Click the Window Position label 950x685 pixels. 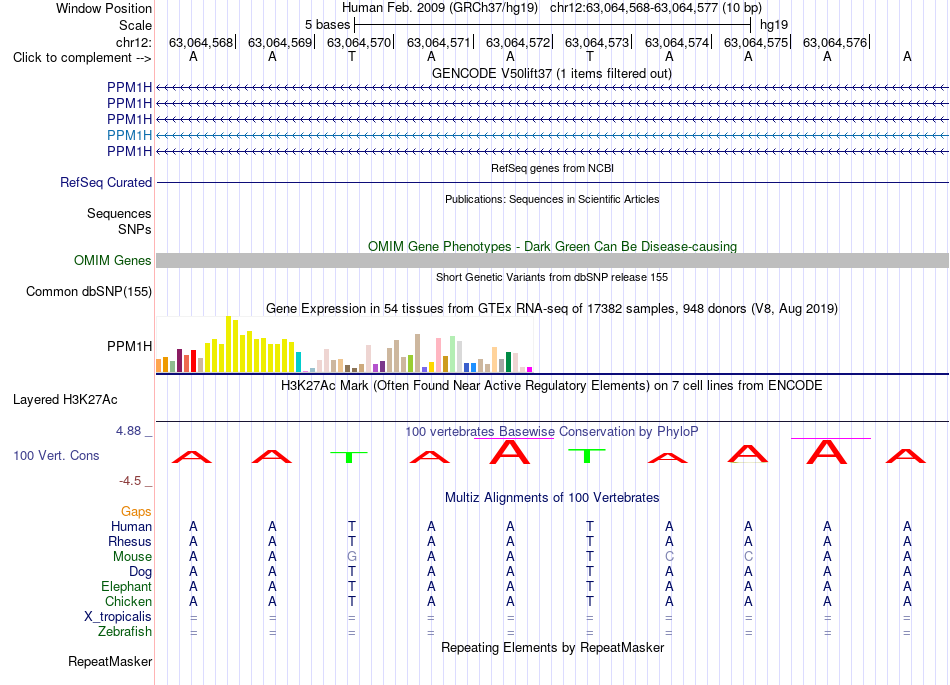(104, 8)
